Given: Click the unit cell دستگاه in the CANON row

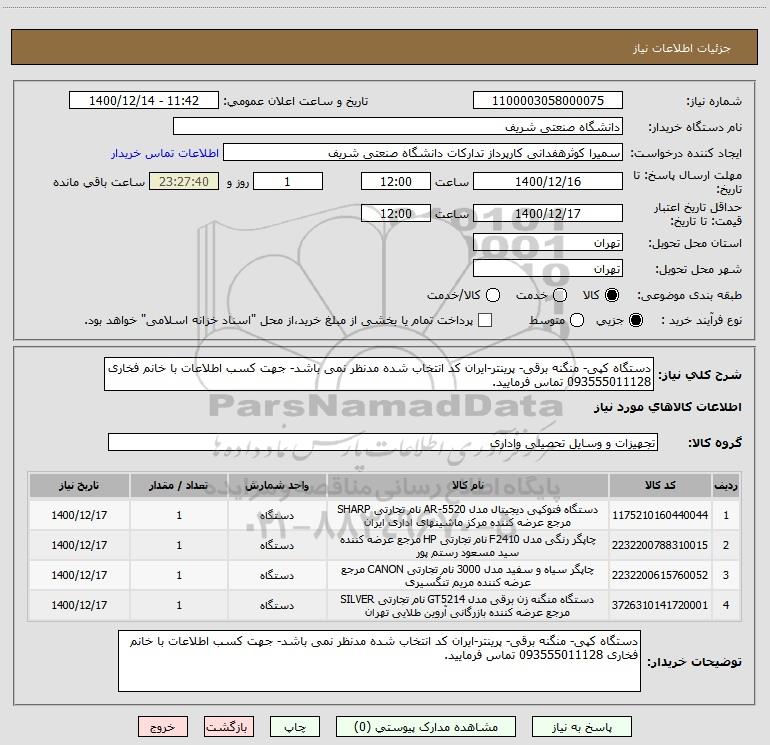Looking at the screenshot, I should coord(277,575).
